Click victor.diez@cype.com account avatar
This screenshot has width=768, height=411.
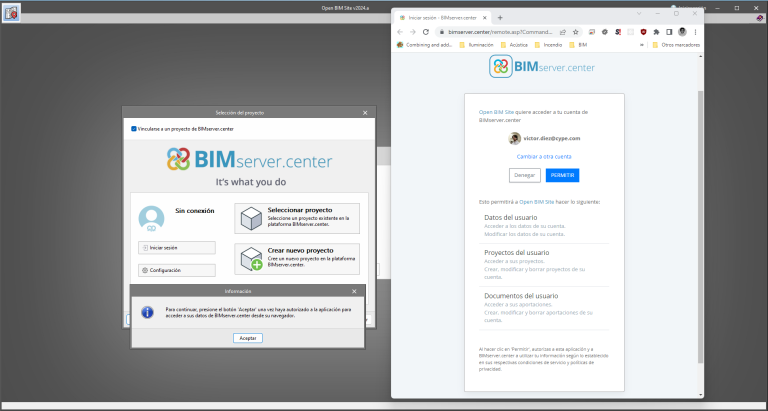coord(514,139)
